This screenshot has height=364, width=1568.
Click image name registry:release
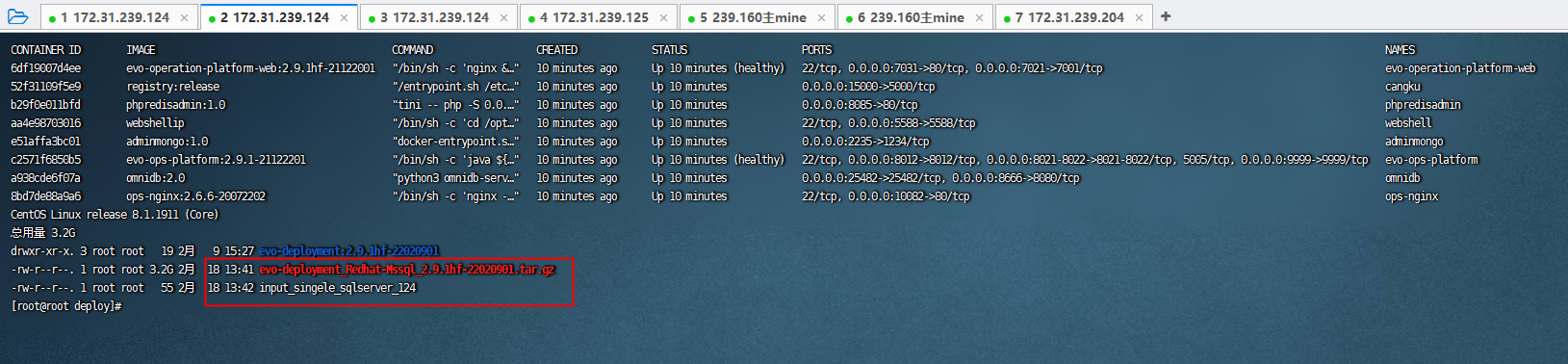(x=173, y=87)
